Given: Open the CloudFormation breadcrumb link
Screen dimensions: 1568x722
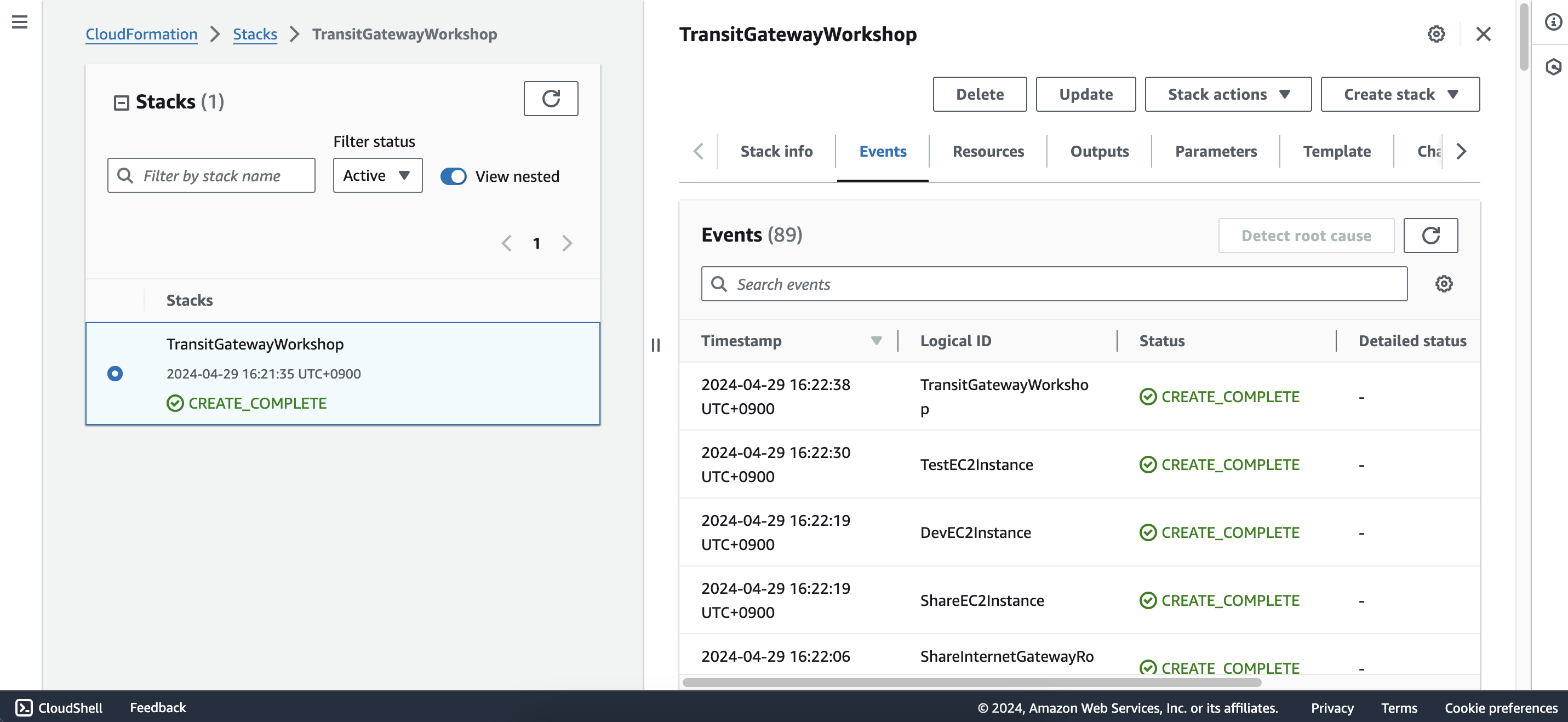Looking at the screenshot, I should [x=141, y=34].
